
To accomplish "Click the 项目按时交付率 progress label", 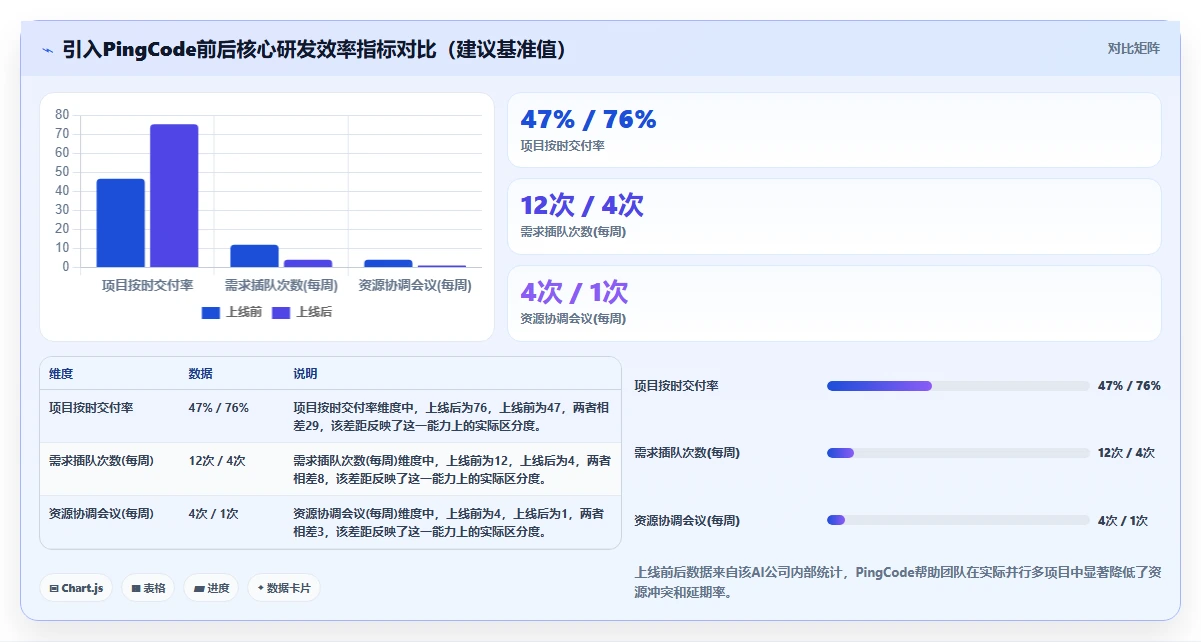I will tap(677, 386).
